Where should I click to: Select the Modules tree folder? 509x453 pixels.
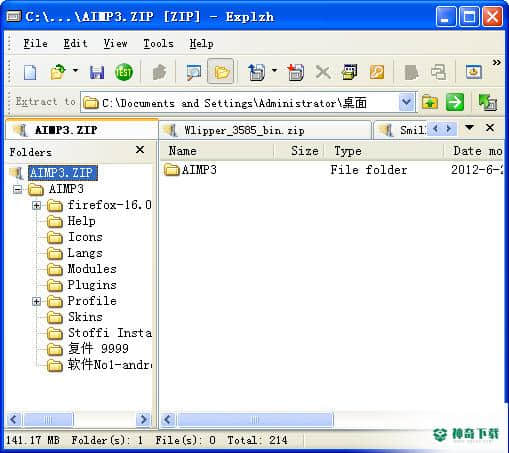(x=92, y=269)
